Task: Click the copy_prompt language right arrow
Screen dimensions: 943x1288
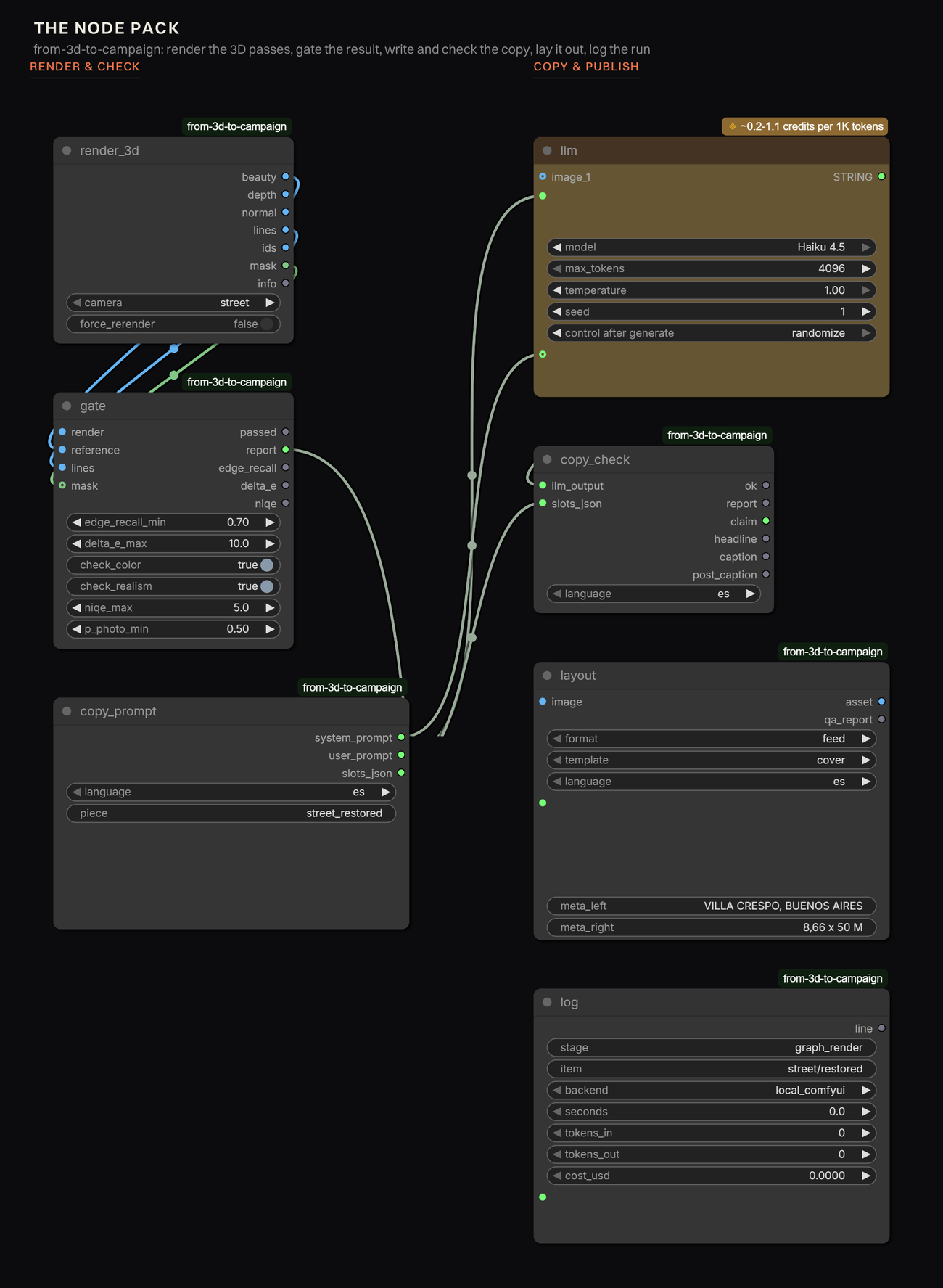Action: point(386,792)
